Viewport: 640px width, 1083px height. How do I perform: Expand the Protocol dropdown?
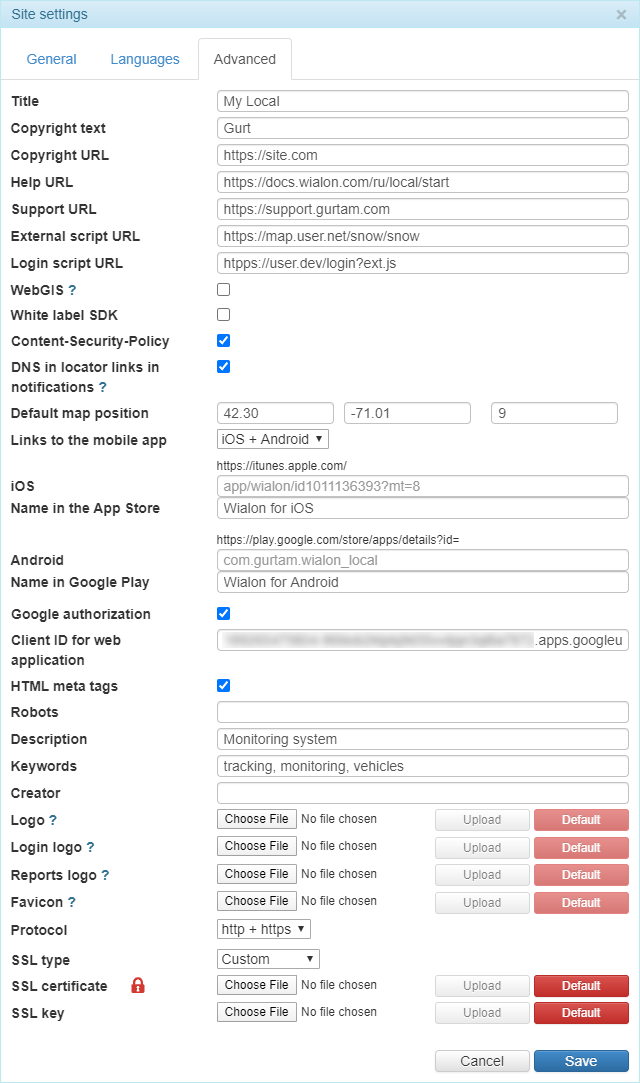click(x=264, y=929)
